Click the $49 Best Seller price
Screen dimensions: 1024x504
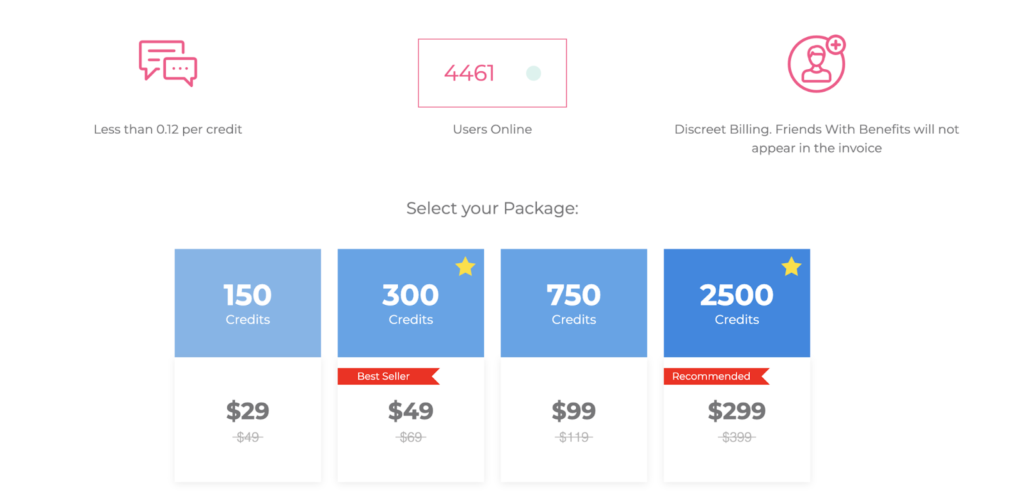411,411
